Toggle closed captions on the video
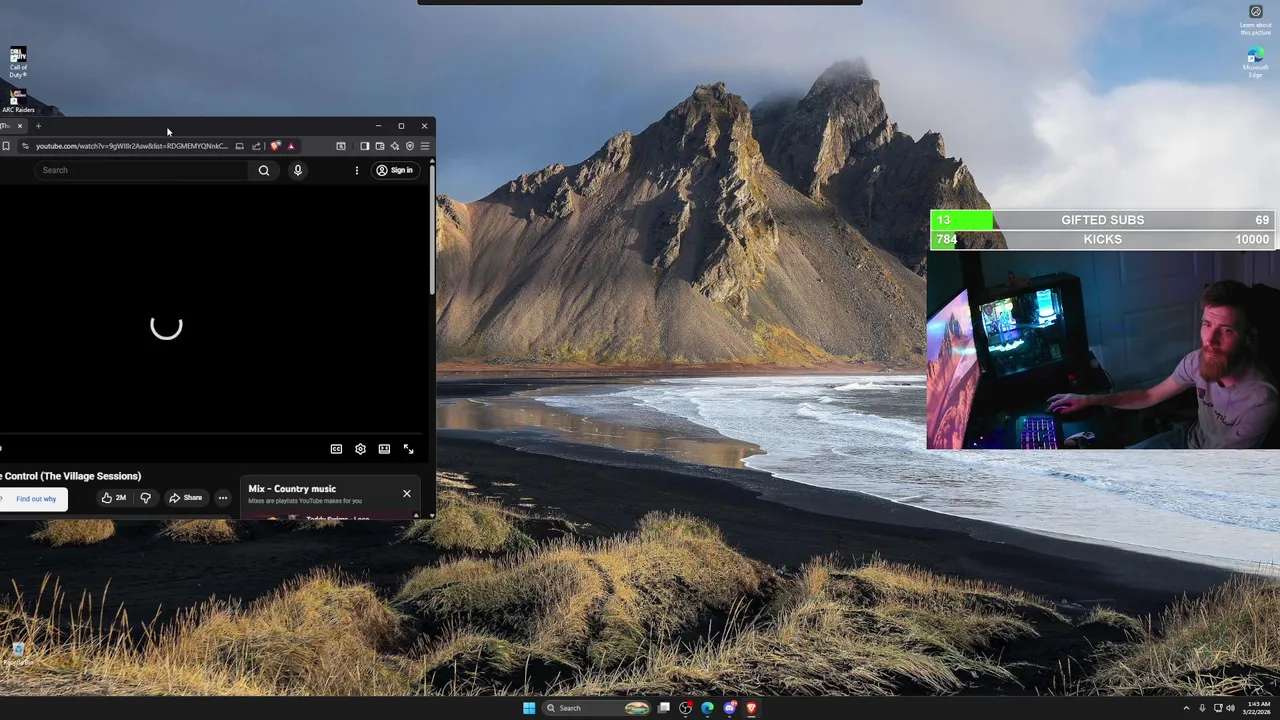1280x720 pixels. point(336,449)
